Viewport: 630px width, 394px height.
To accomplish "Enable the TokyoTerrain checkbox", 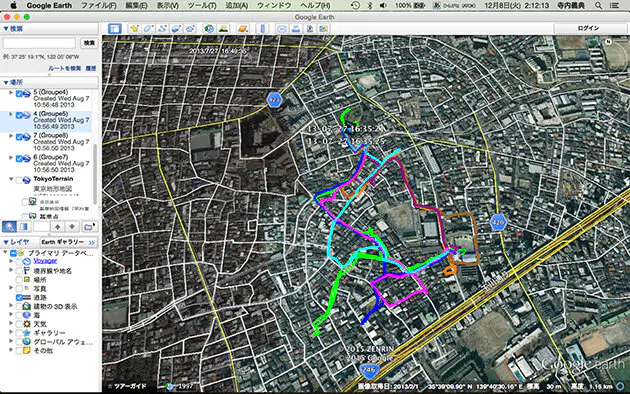I will tap(19, 180).
